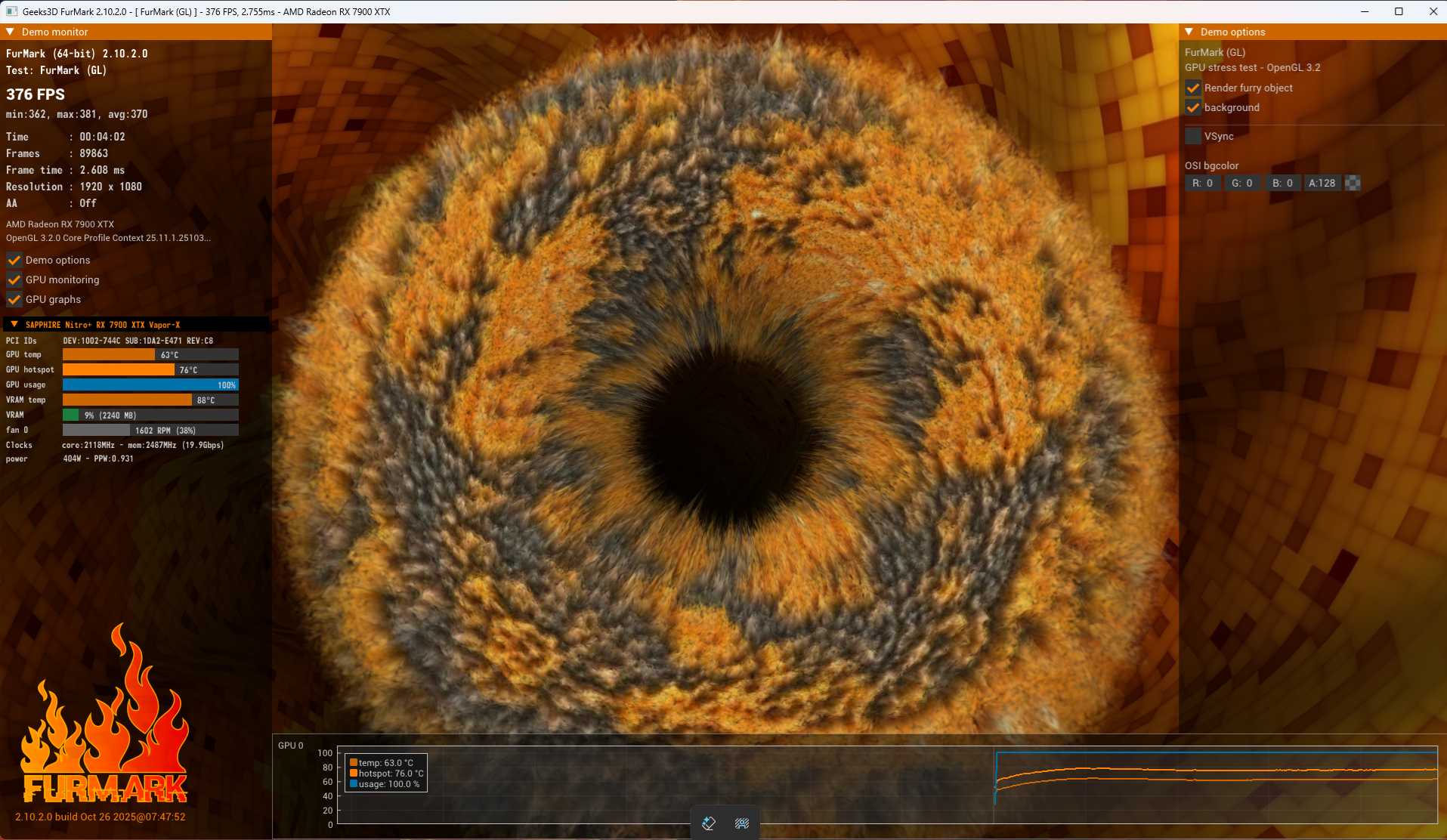The height and width of the screenshot is (840, 1447).
Task: Click the "Test: FurMark (GL)" line
Action: [x=57, y=70]
